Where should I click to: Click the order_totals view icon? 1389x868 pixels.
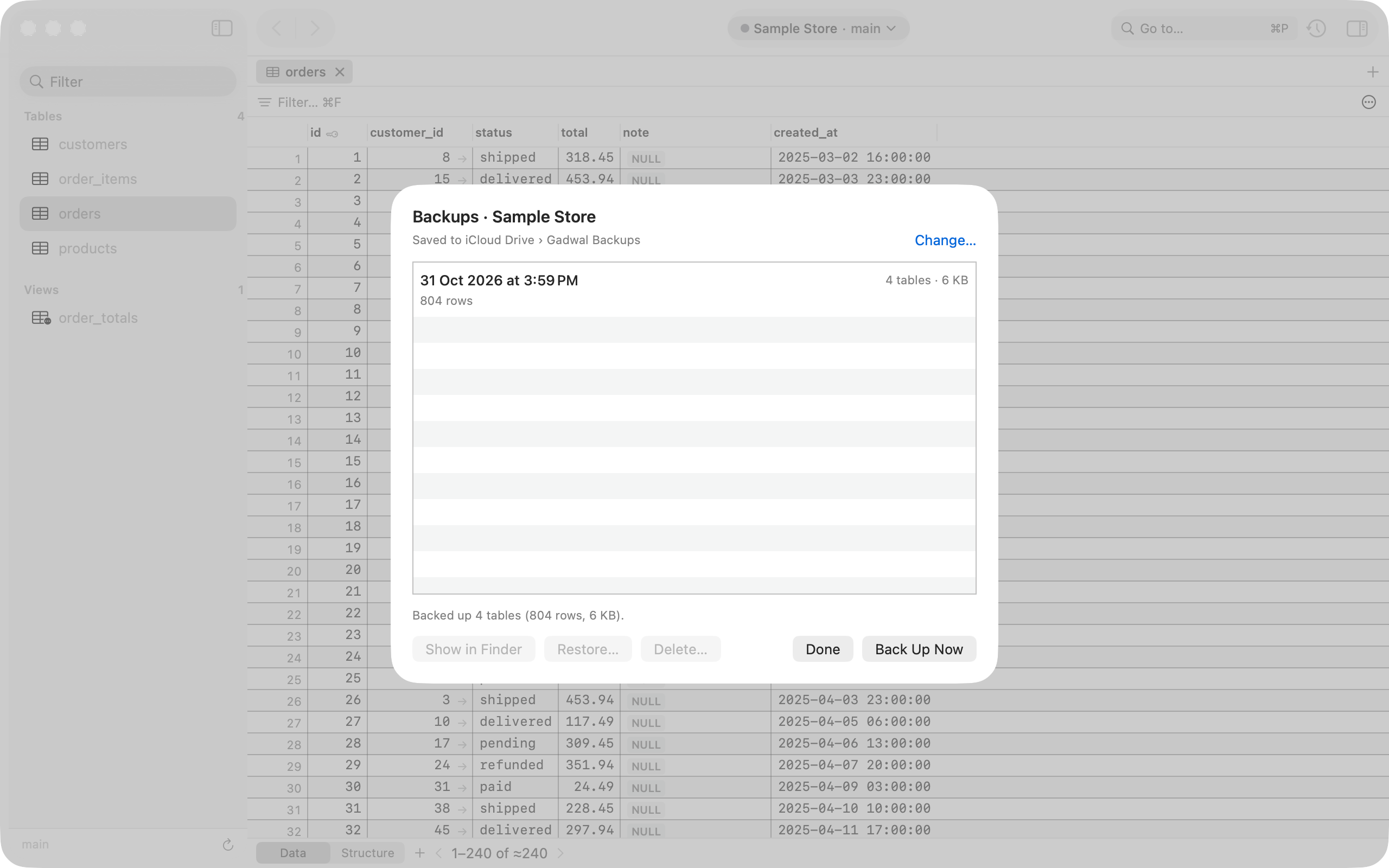[x=41, y=318]
